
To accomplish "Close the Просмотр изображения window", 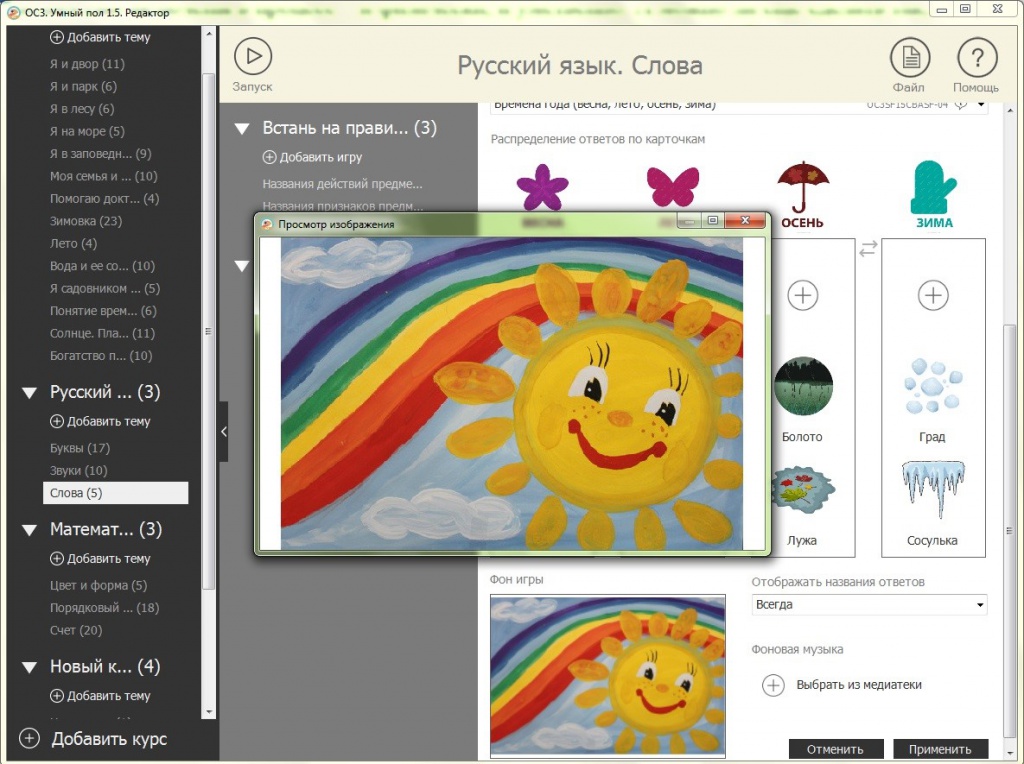I will coord(745,221).
